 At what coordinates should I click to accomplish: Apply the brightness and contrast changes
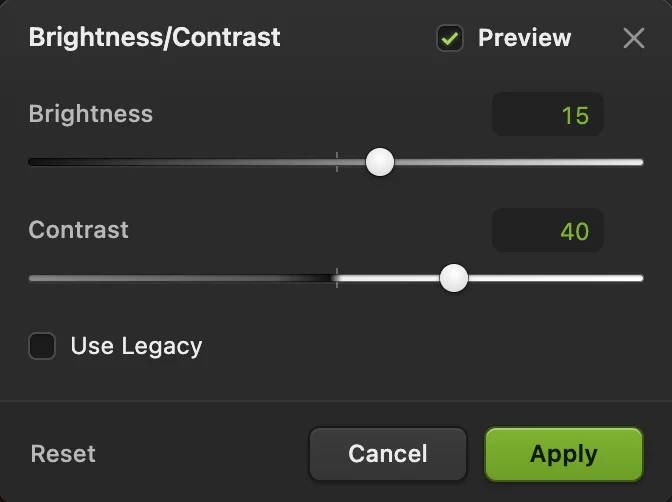[x=564, y=454]
